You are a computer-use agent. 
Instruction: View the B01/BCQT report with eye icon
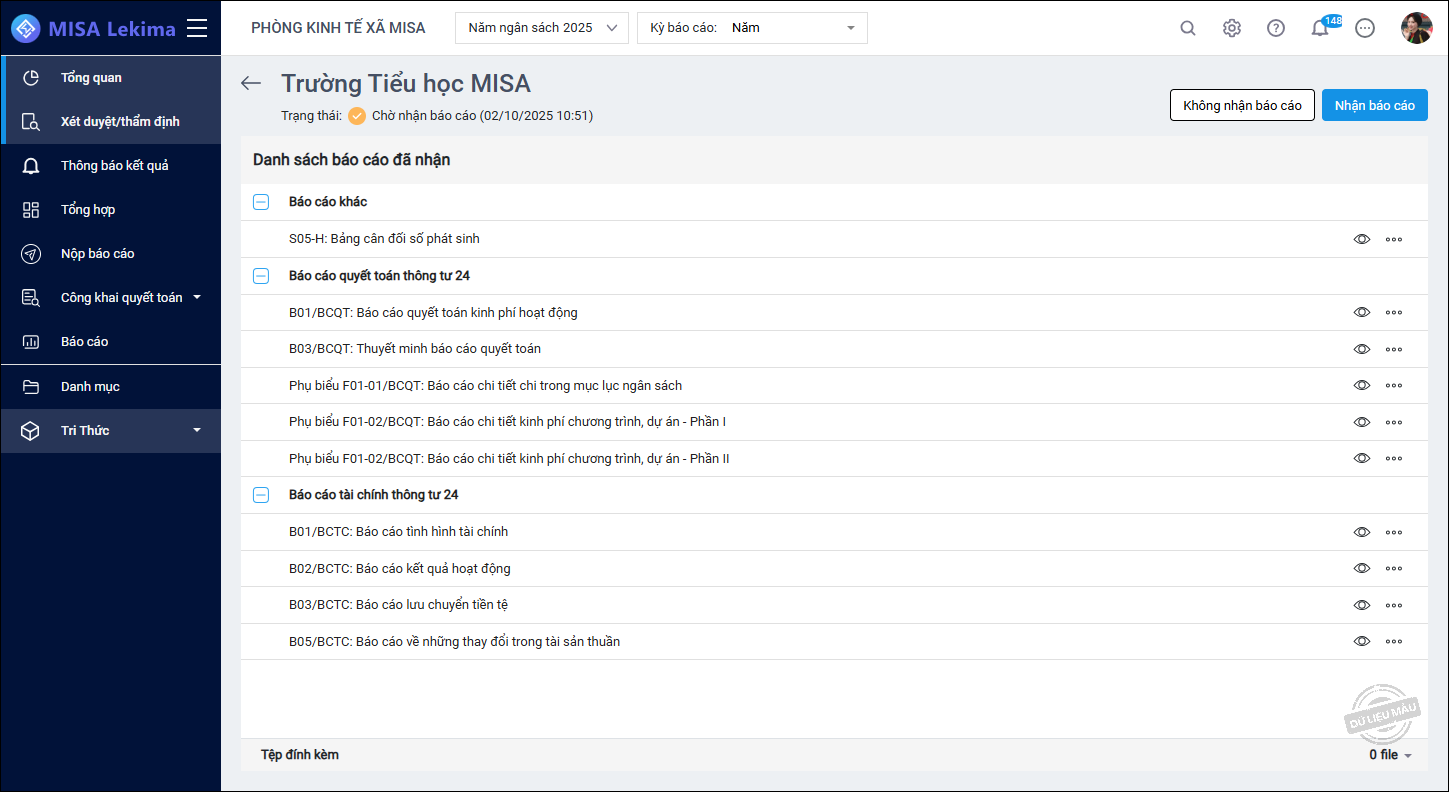coord(1361,312)
